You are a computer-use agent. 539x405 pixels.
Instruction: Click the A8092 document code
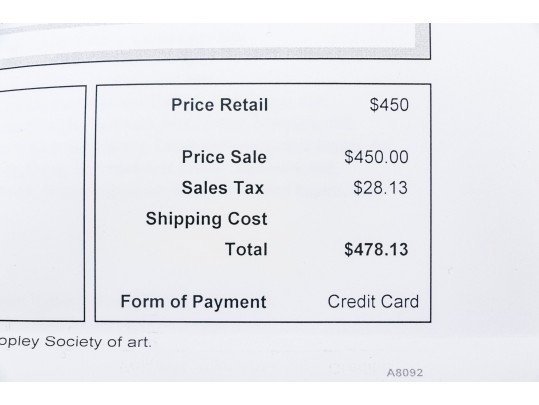pyautogui.click(x=405, y=373)
